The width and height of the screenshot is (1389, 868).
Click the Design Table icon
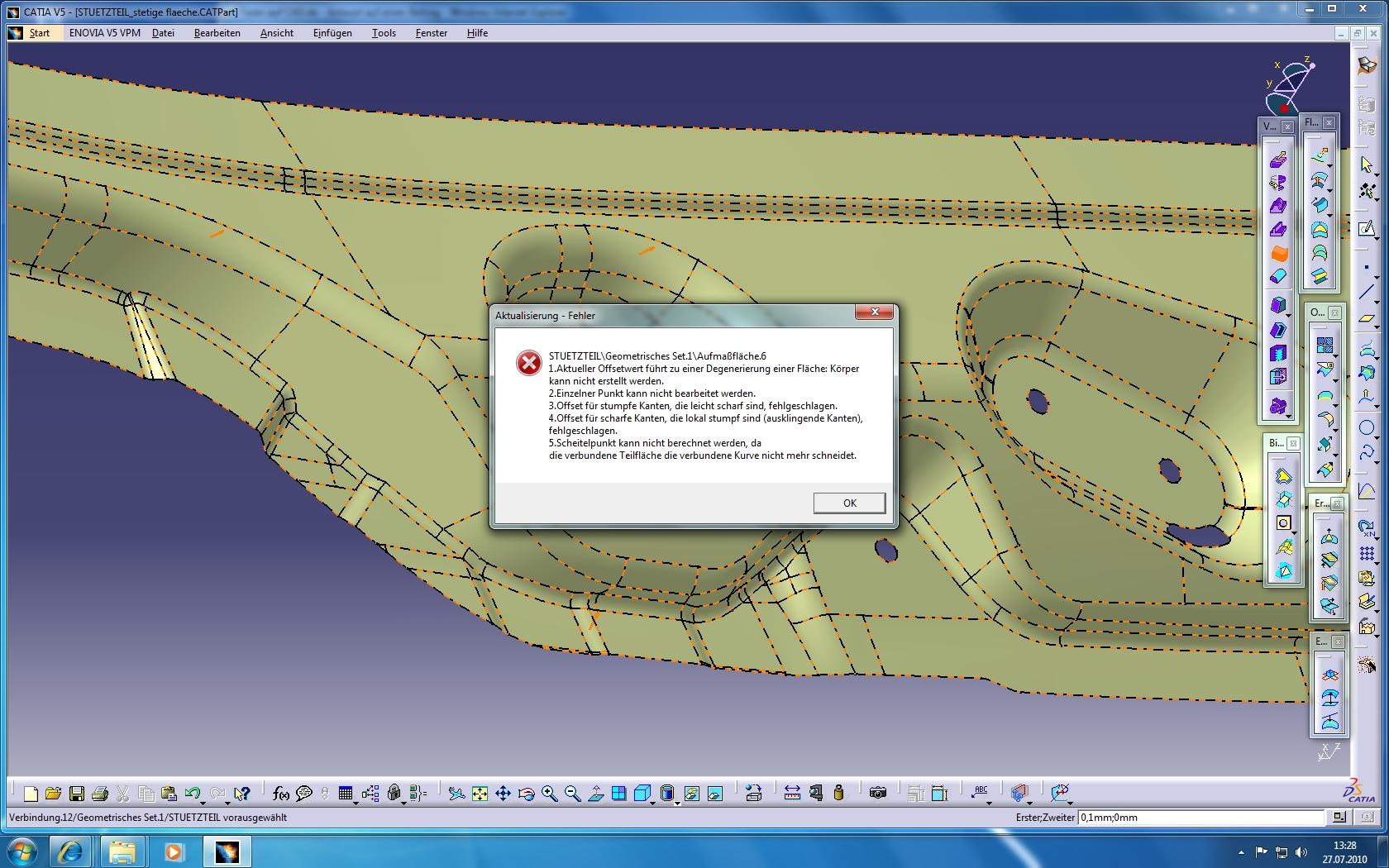(x=346, y=794)
